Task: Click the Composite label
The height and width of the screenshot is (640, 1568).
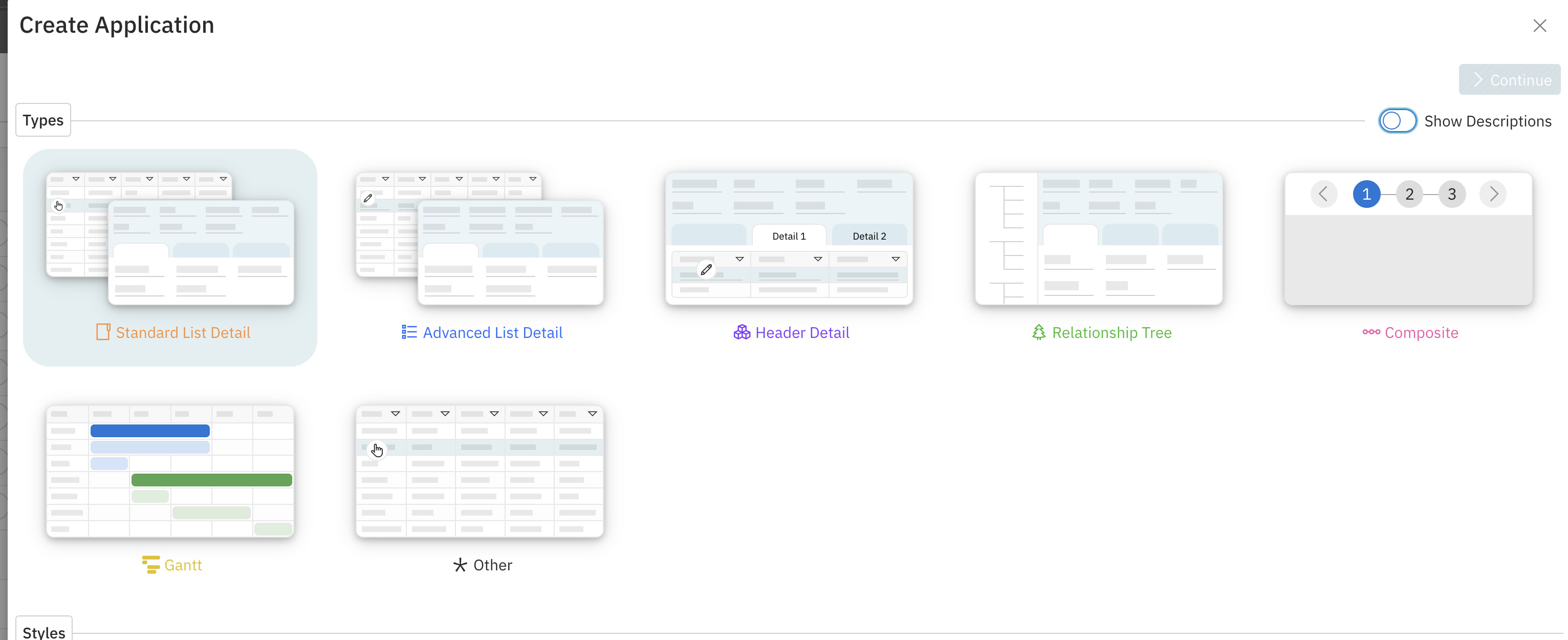Action: (1421, 332)
